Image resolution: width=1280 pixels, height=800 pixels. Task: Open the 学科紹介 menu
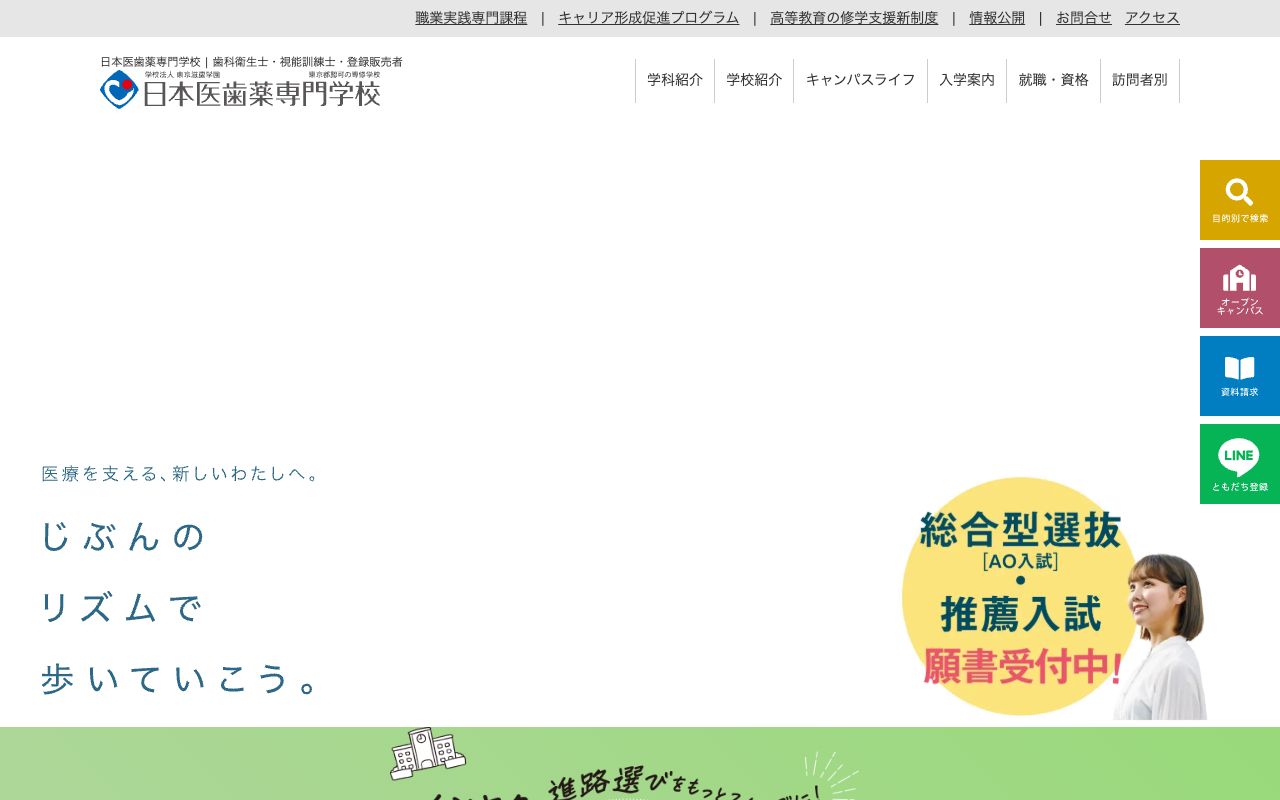tap(675, 80)
